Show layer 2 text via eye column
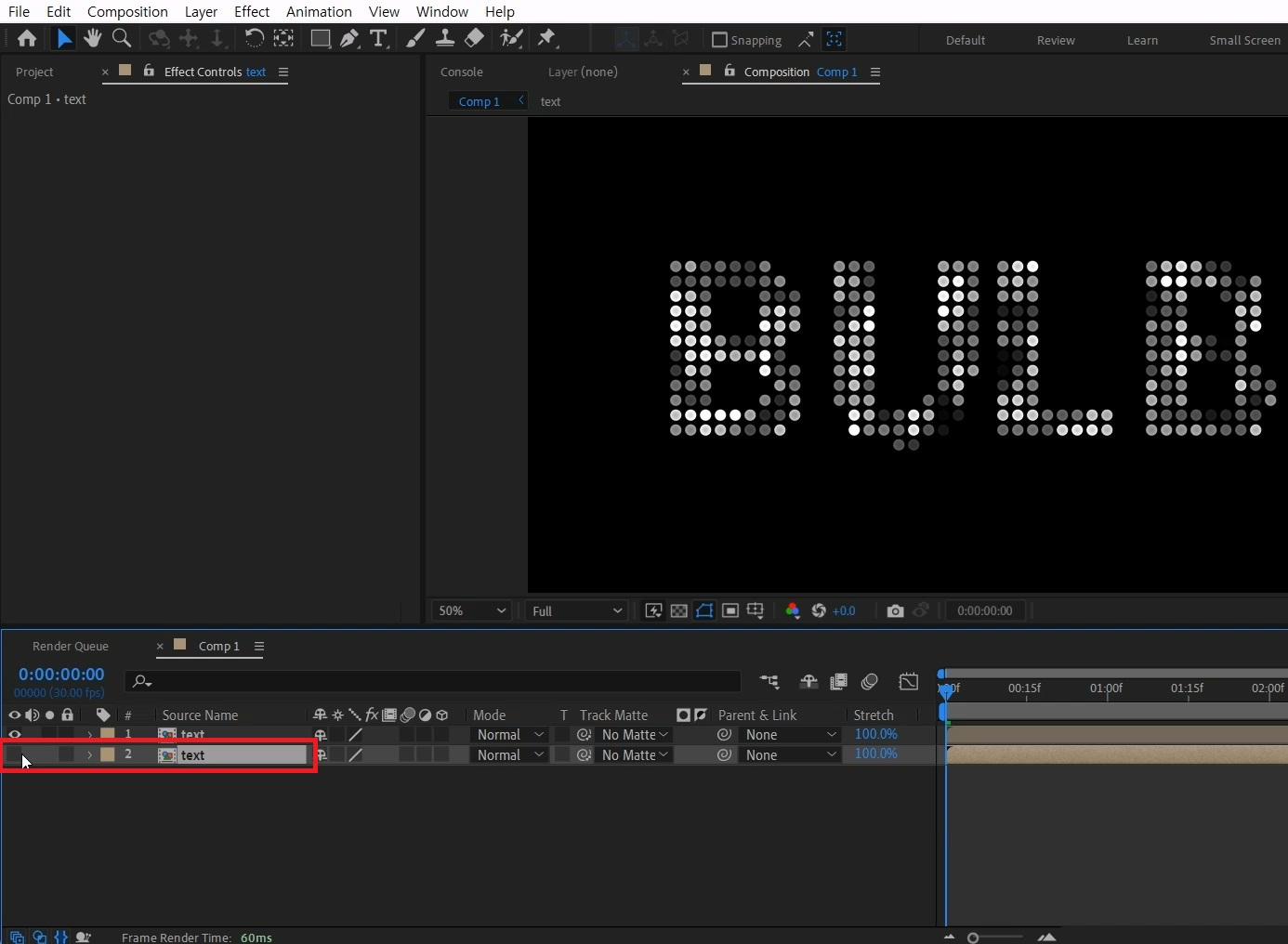The width and height of the screenshot is (1288, 944). tap(14, 754)
